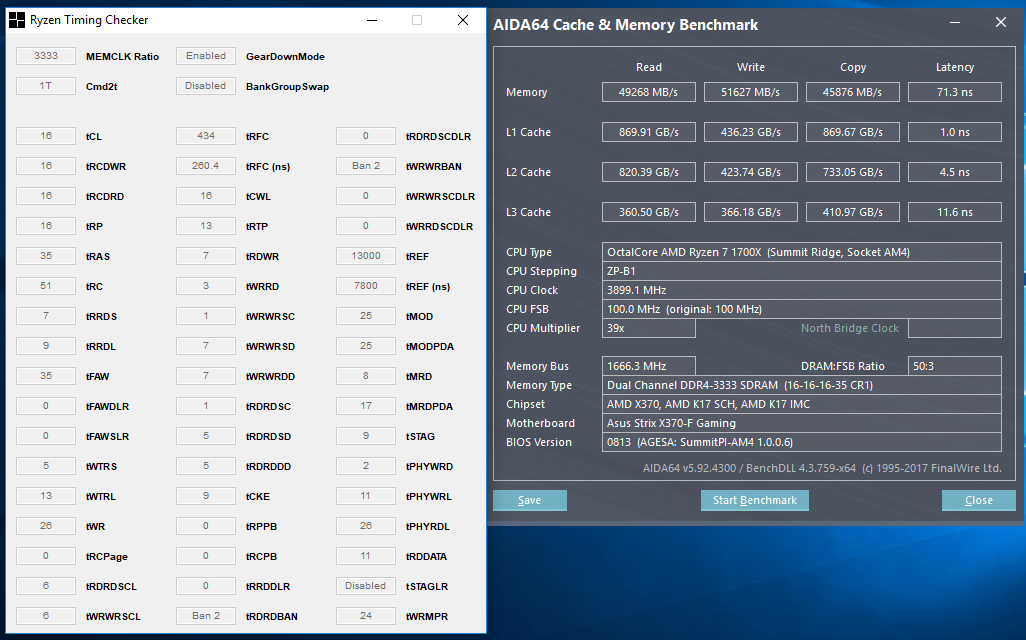The width and height of the screenshot is (1026, 640).
Task: Click the tRFC value field showing 434
Action: pyautogui.click(x=205, y=136)
